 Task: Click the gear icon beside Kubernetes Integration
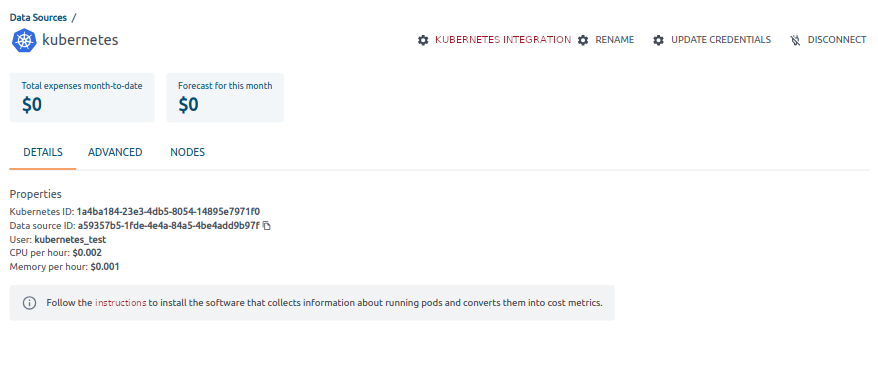pyautogui.click(x=423, y=40)
